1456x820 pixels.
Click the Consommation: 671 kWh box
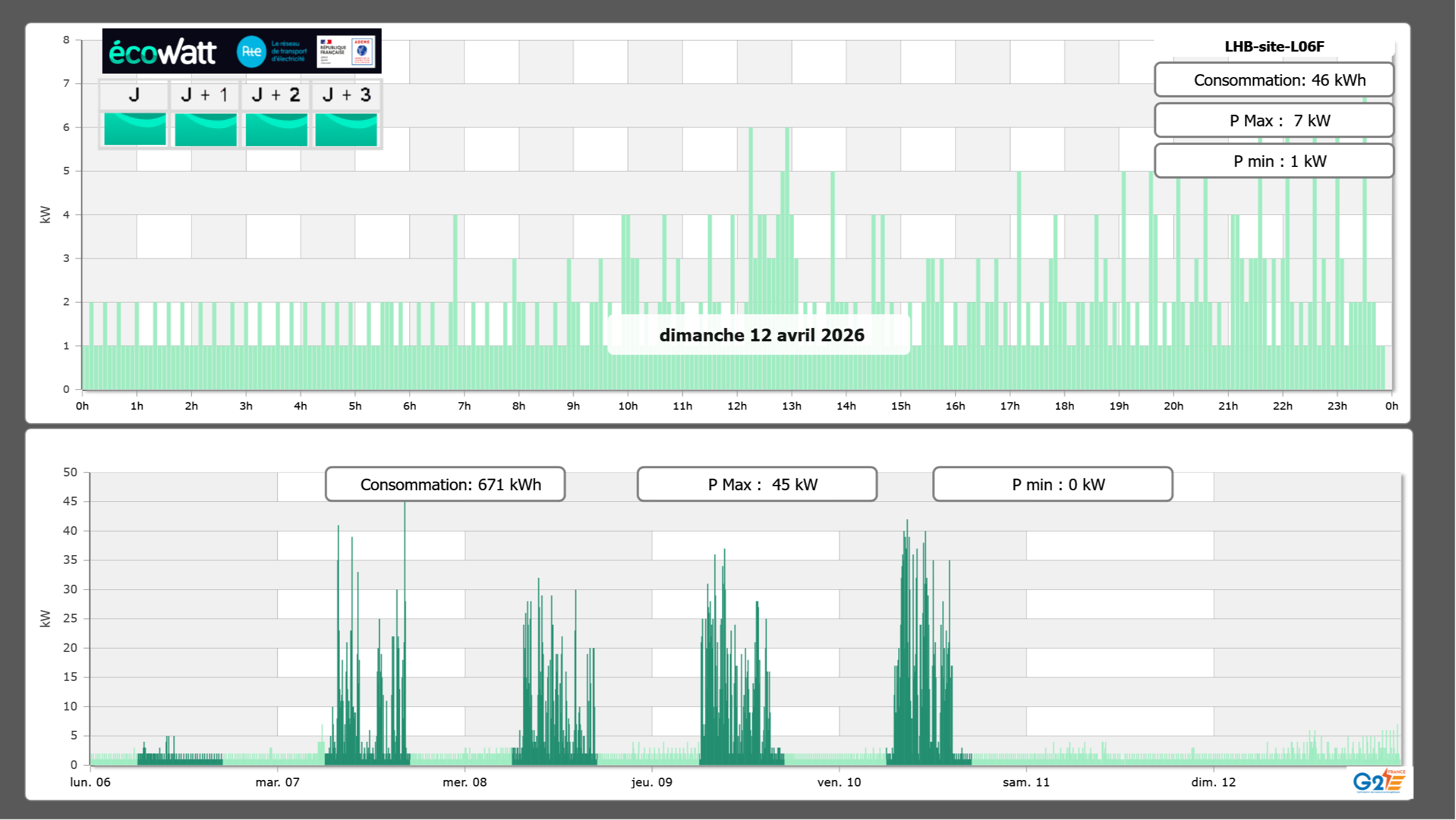[445, 484]
